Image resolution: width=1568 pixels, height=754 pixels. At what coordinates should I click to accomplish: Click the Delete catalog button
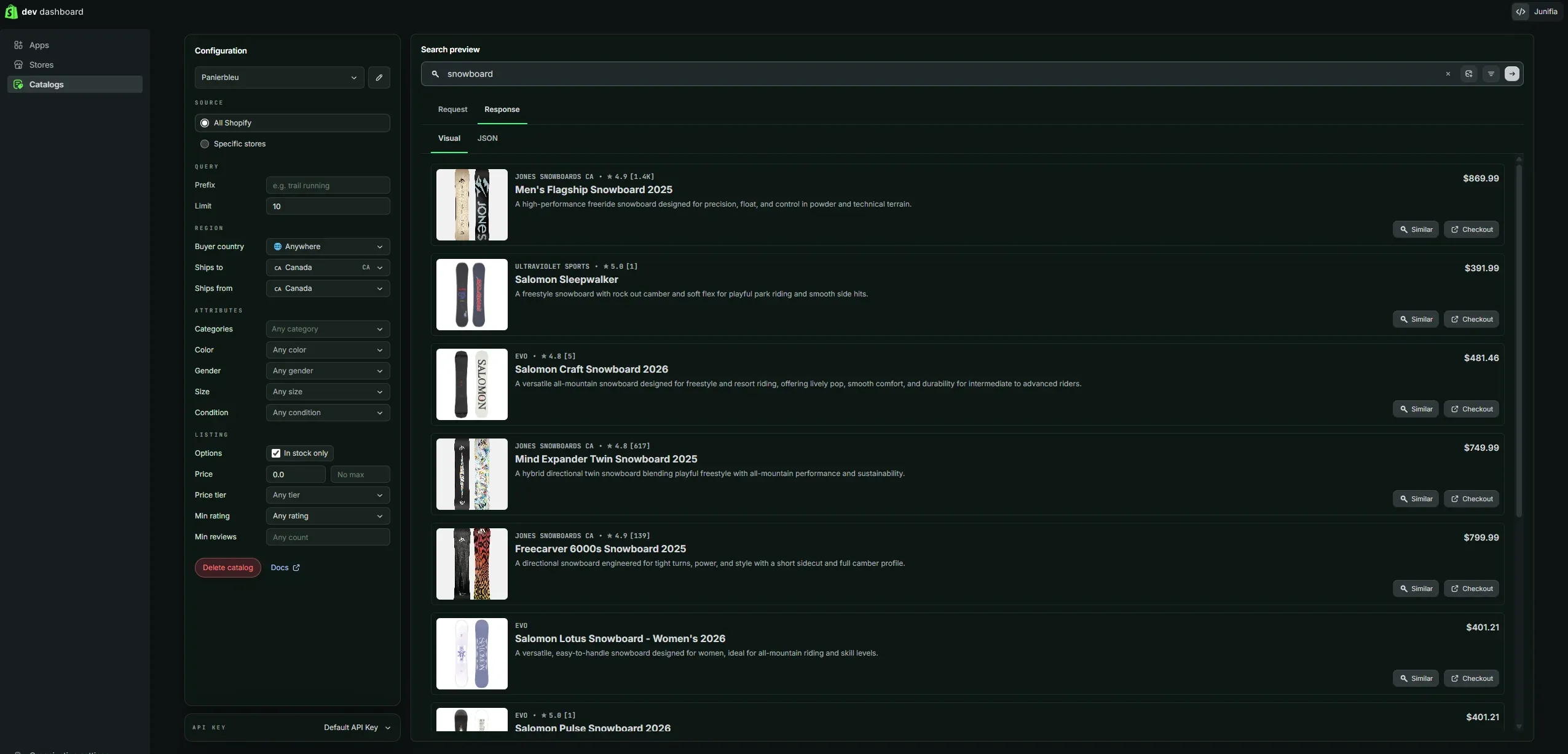pos(228,568)
